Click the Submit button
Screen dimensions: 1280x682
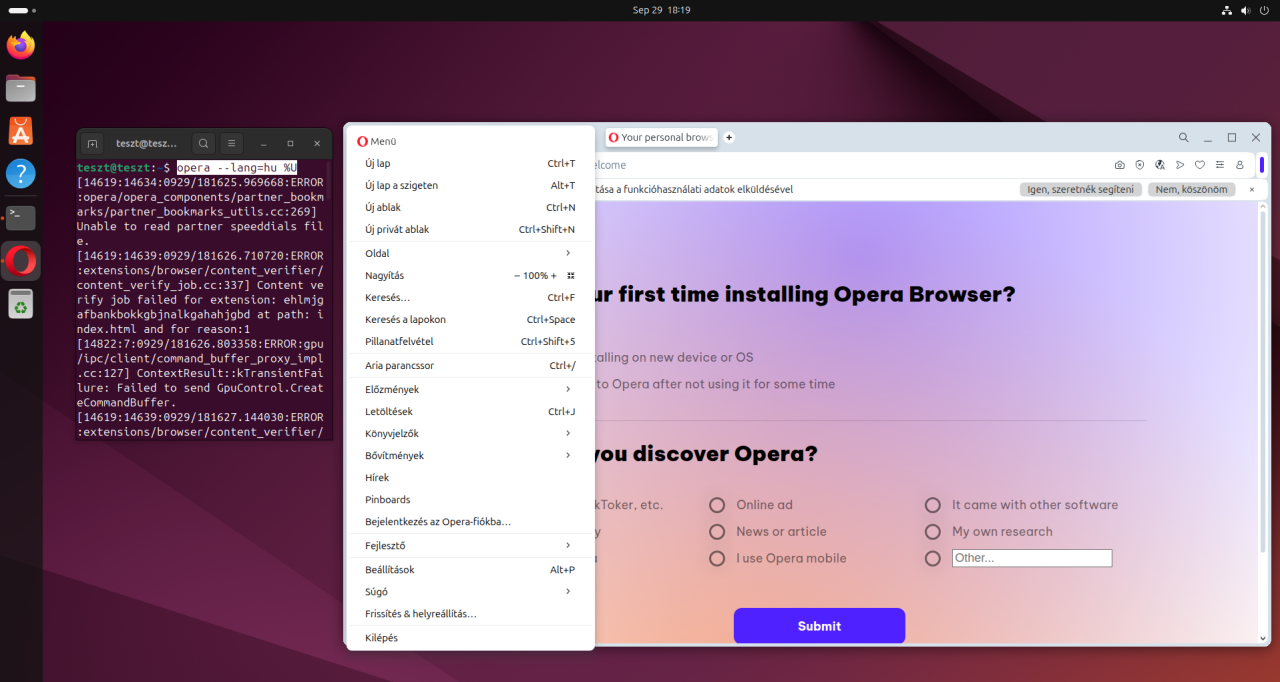pyautogui.click(x=819, y=626)
